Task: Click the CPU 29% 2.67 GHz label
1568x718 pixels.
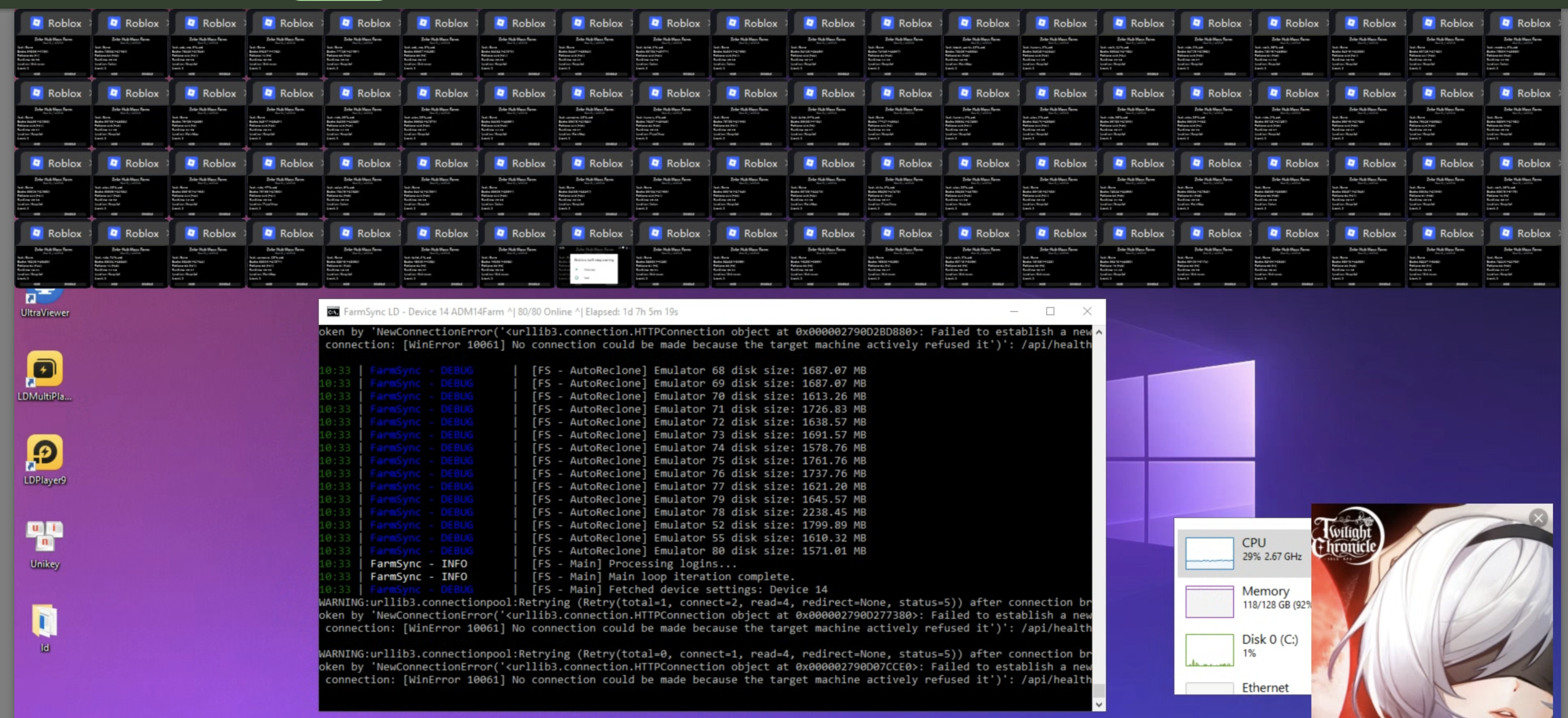Action: pyautogui.click(x=1271, y=549)
